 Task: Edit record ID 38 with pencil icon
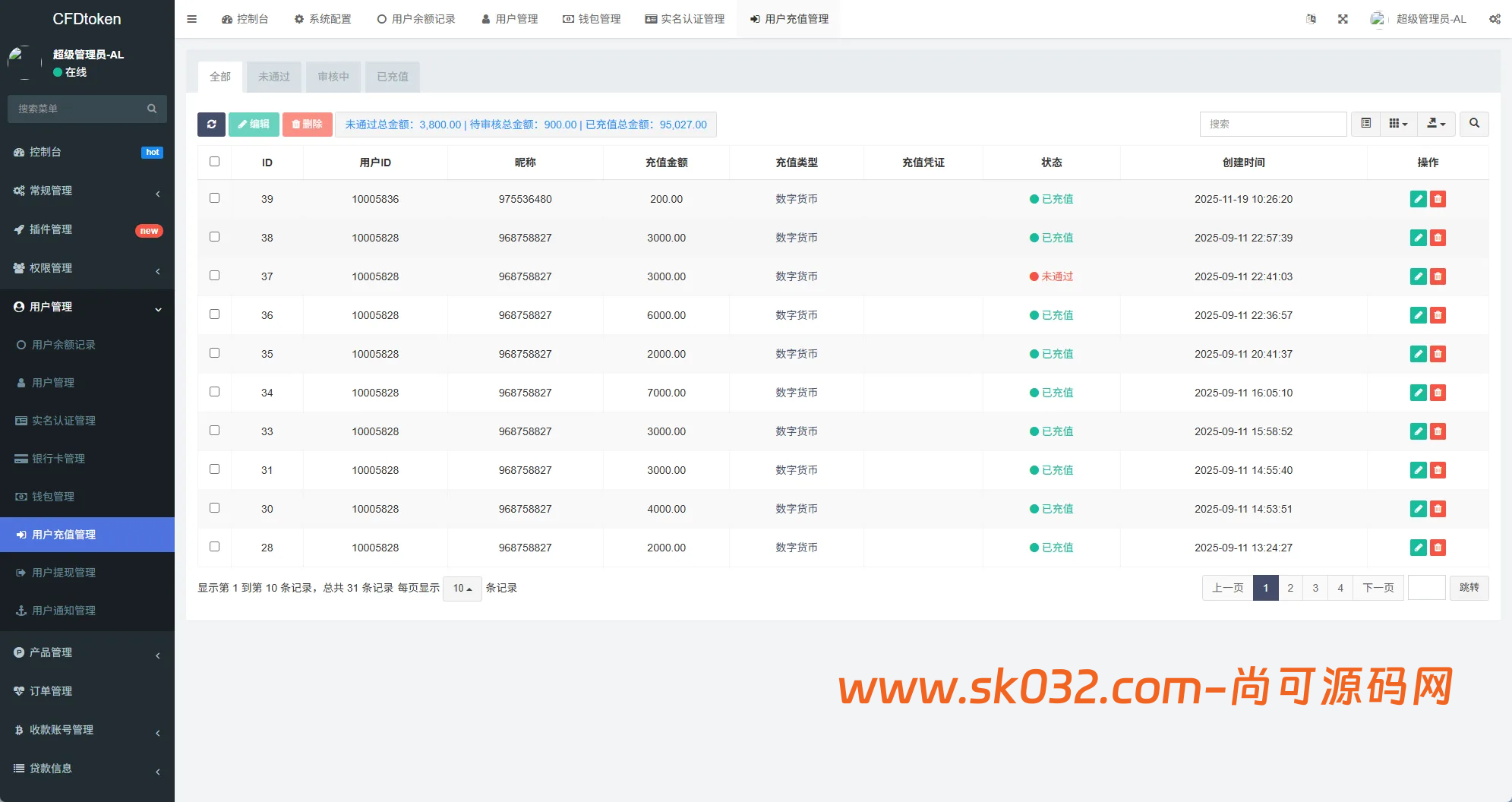(1418, 238)
